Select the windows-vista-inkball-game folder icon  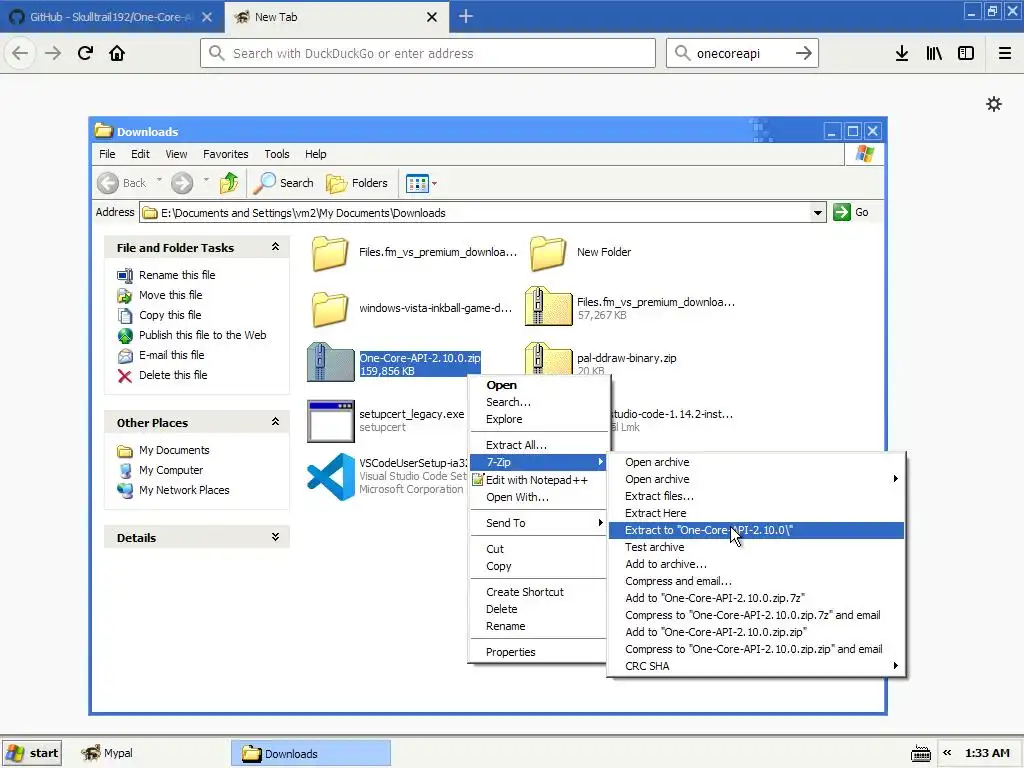(329, 308)
